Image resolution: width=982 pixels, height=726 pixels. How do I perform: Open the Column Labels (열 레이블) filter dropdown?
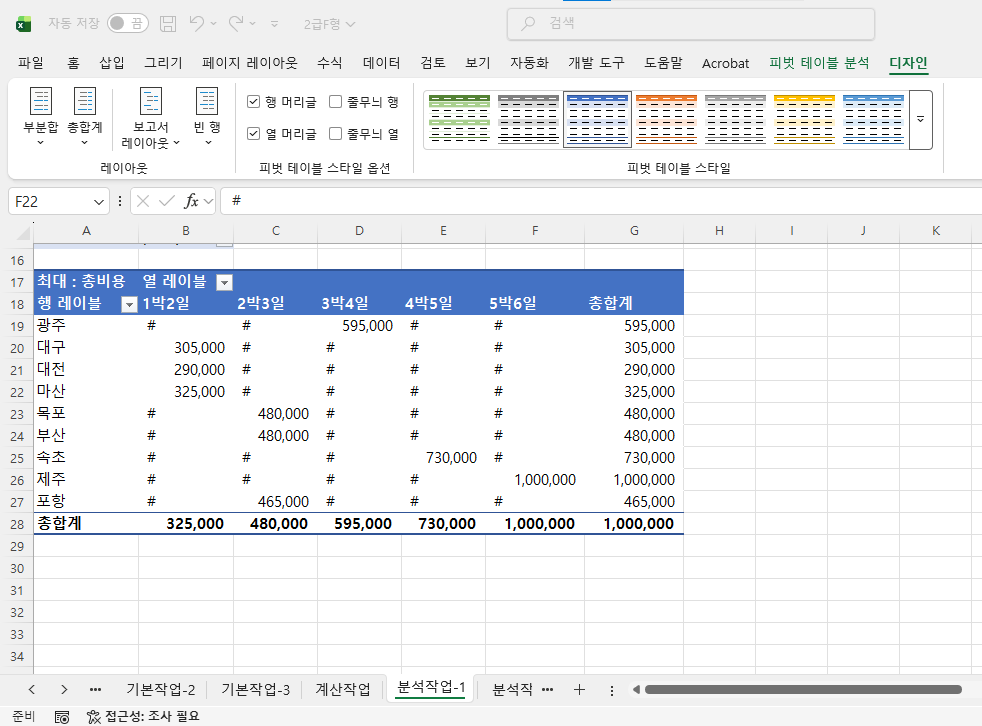point(224,282)
